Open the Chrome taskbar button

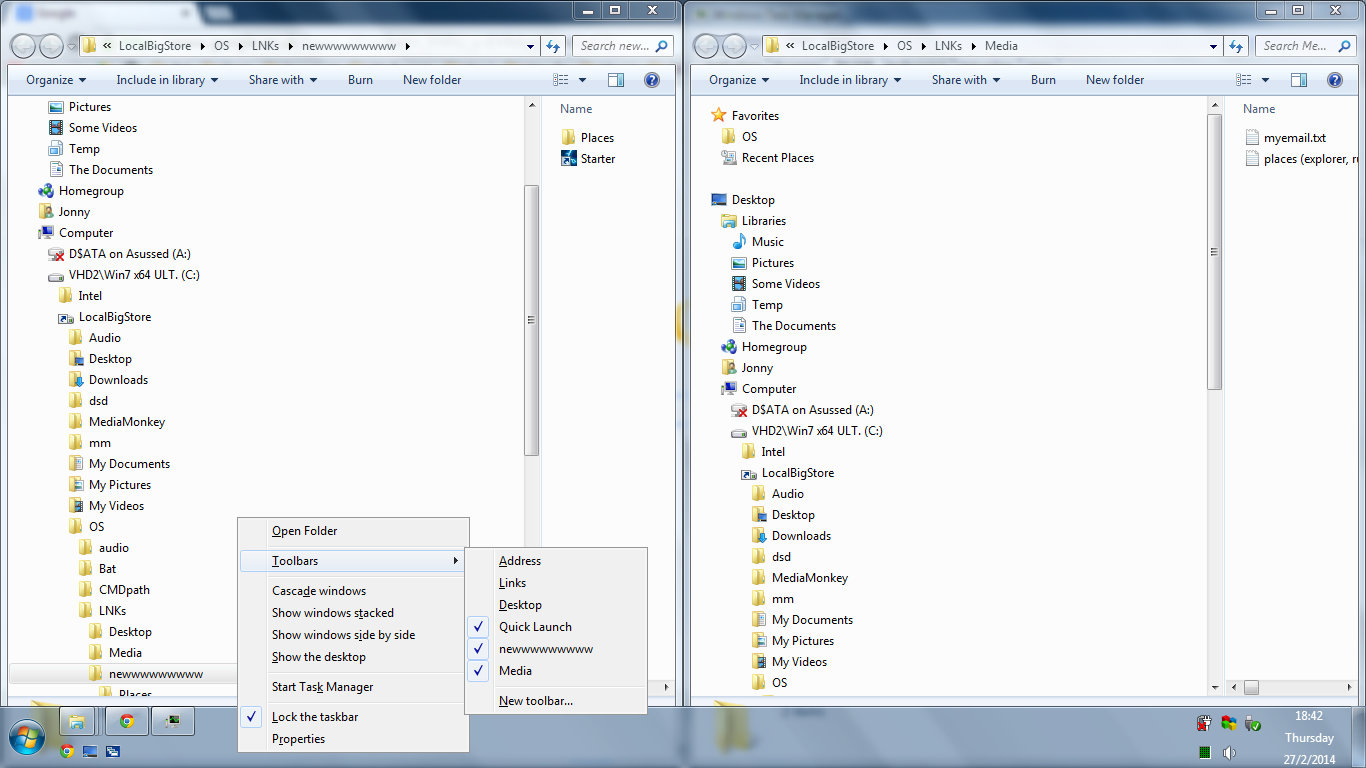[127, 720]
